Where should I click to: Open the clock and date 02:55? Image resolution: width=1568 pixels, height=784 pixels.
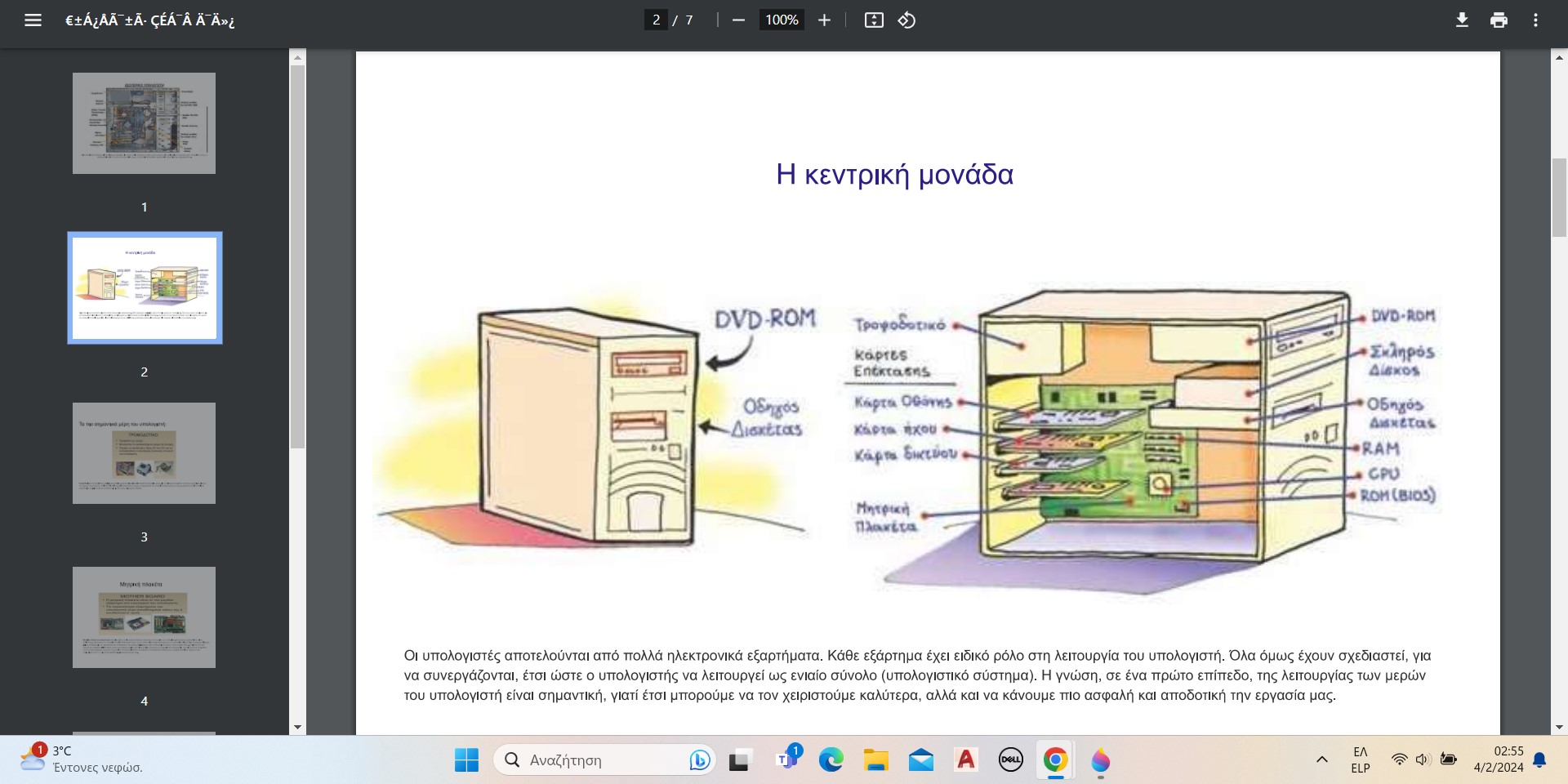pos(1499,759)
